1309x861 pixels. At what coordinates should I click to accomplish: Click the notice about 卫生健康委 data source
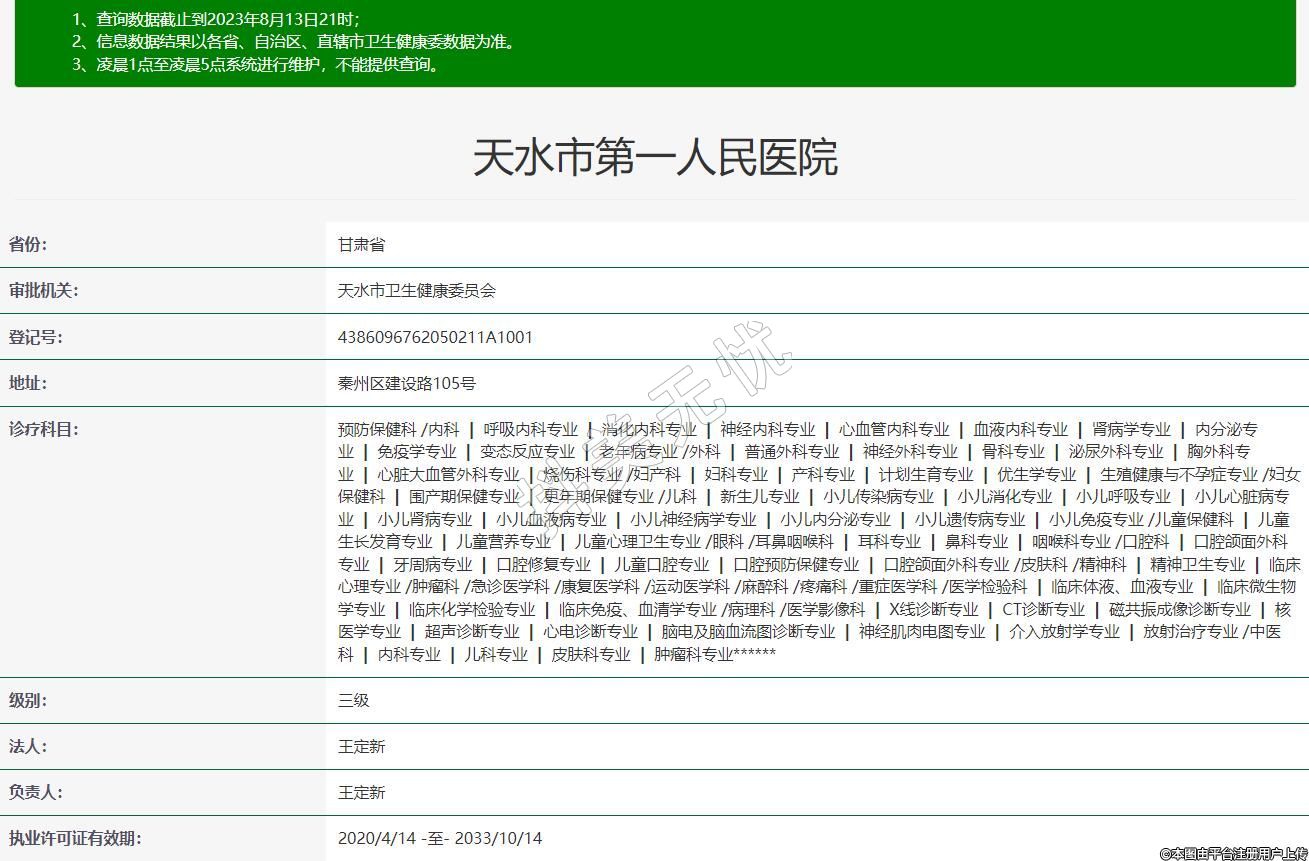pyautogui.click(x=296, y=42)
